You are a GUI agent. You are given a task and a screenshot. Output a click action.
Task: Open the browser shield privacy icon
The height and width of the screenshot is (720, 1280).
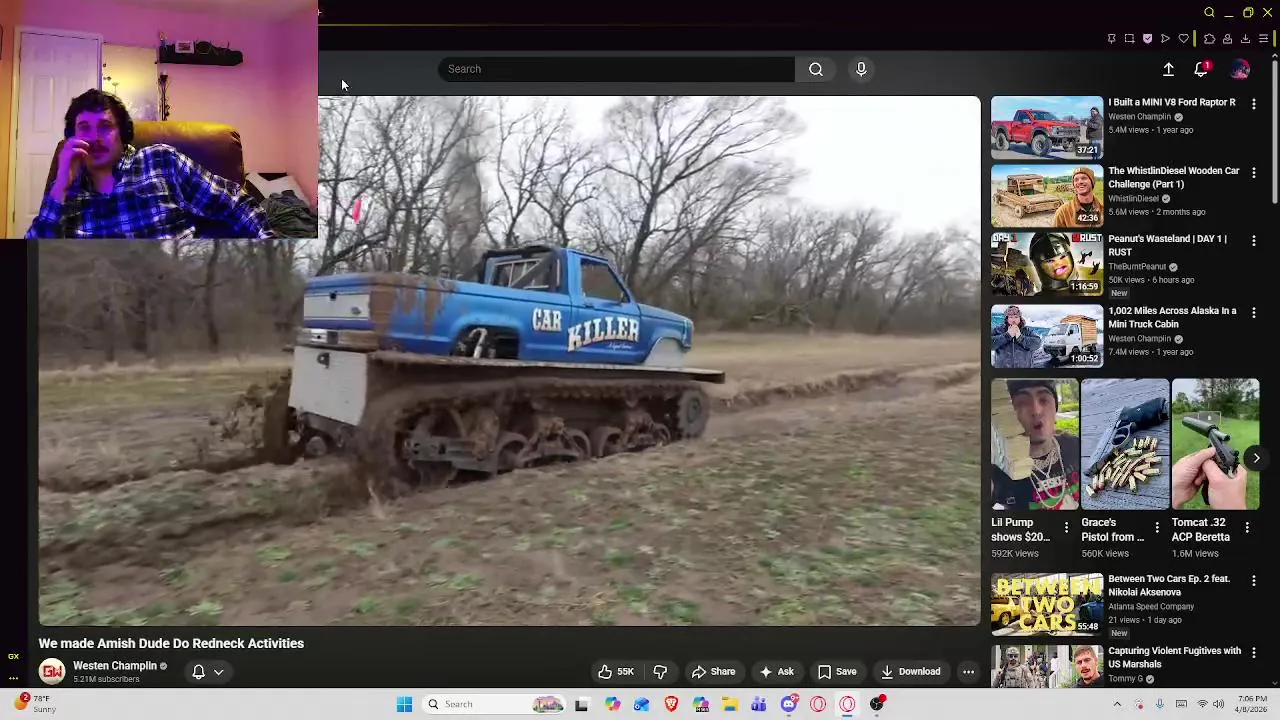click(1147, 39)
